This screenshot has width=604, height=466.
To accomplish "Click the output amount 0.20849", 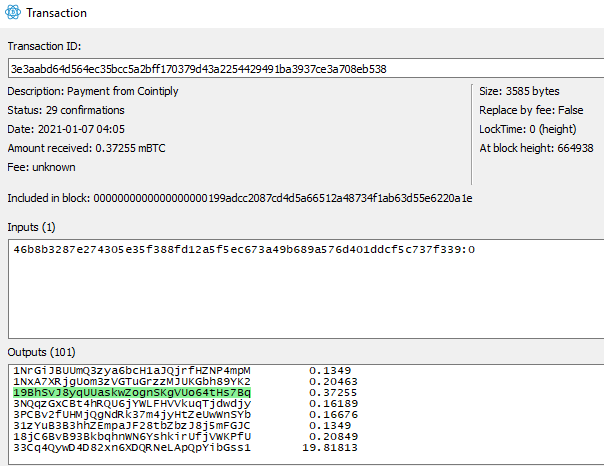I will [333, 436].
